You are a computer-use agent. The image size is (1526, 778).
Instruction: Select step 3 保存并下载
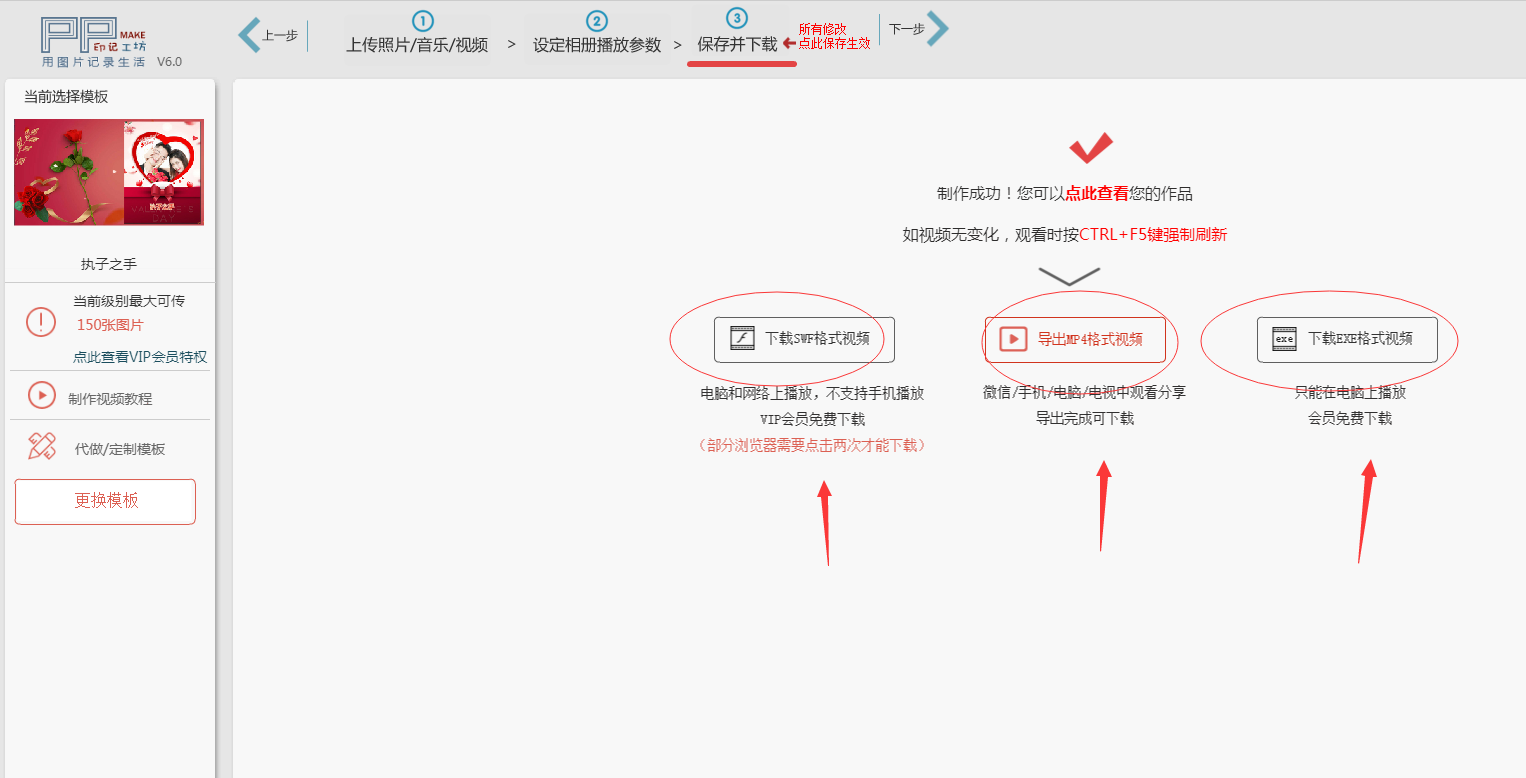(x=737, y=45)
